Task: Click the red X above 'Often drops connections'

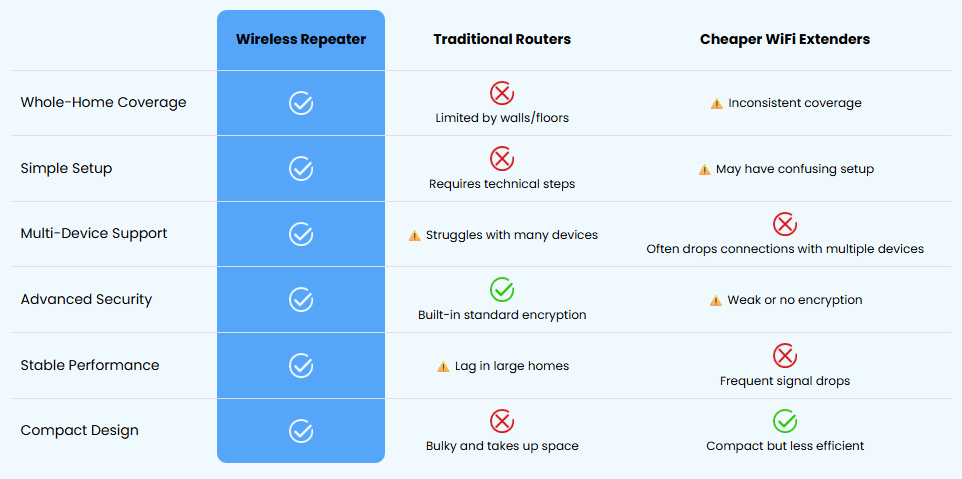Action: pyautogui.click(x=785, y=224)
